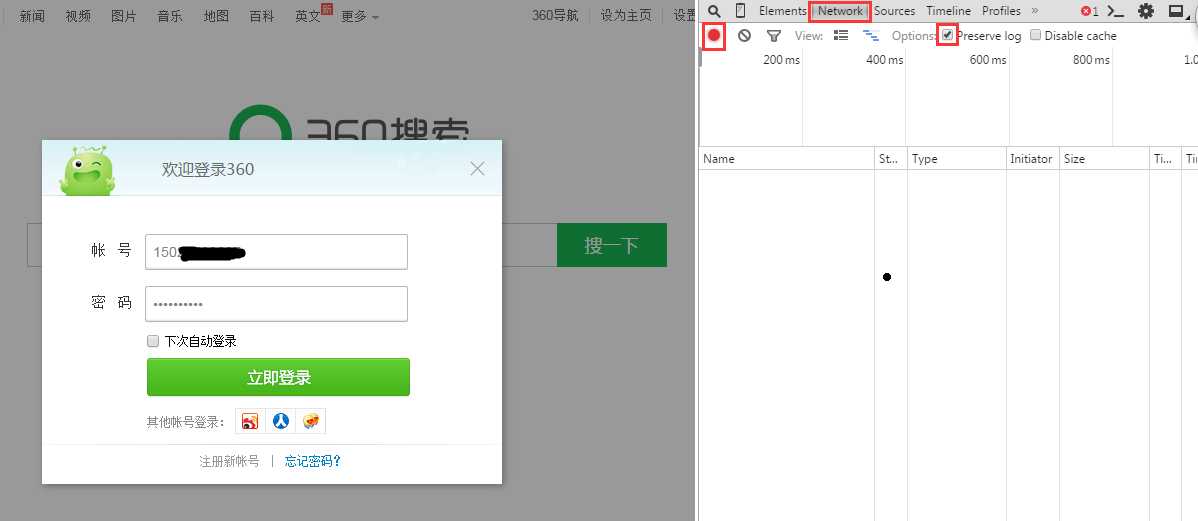Toggle the waterfall overview view icon
The width and height of the screenshot is (1198, 521).
tap(870, 35)
